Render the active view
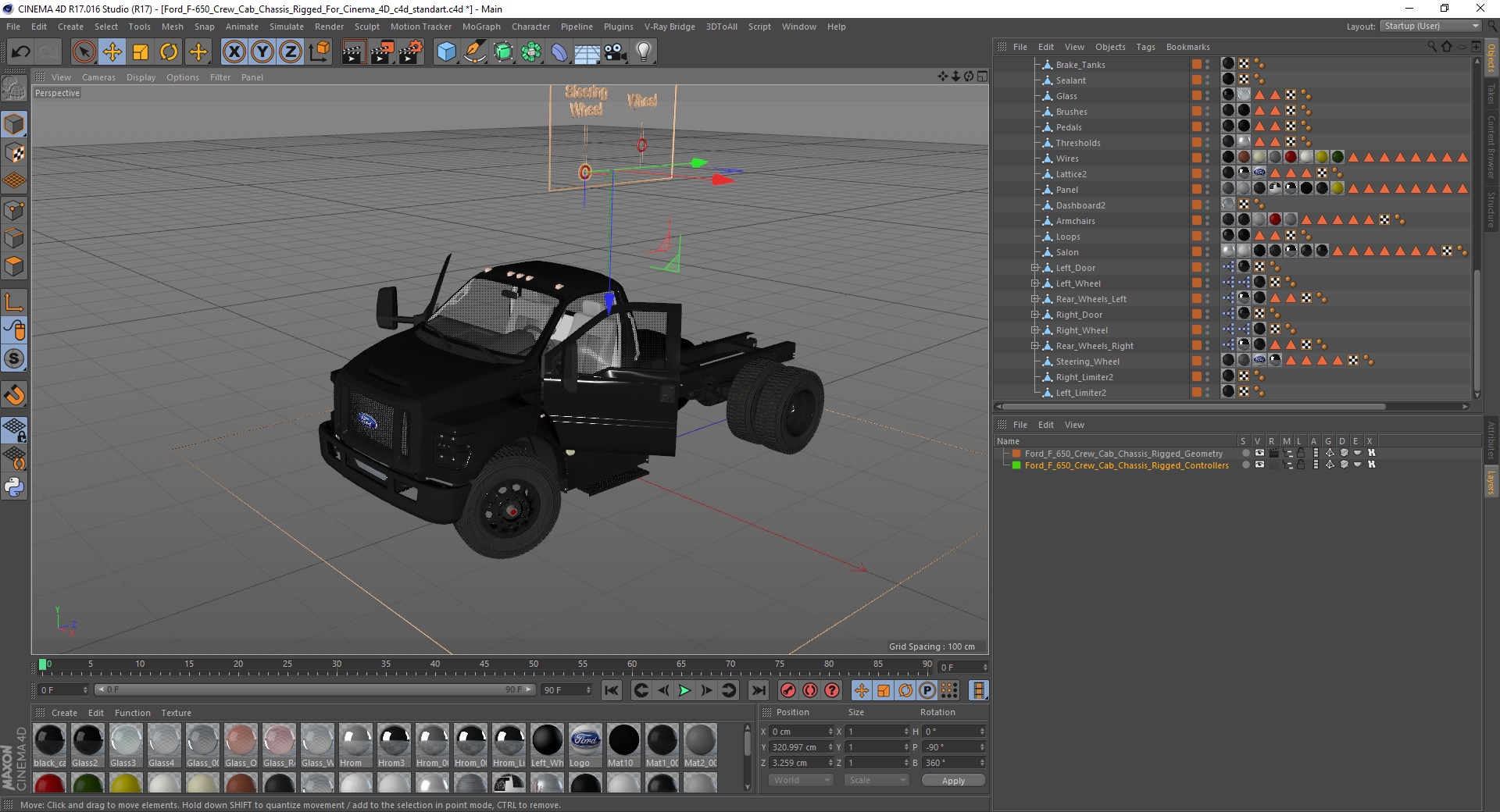1500x812 pixels. pyautogui.click(x=353, y=52)
